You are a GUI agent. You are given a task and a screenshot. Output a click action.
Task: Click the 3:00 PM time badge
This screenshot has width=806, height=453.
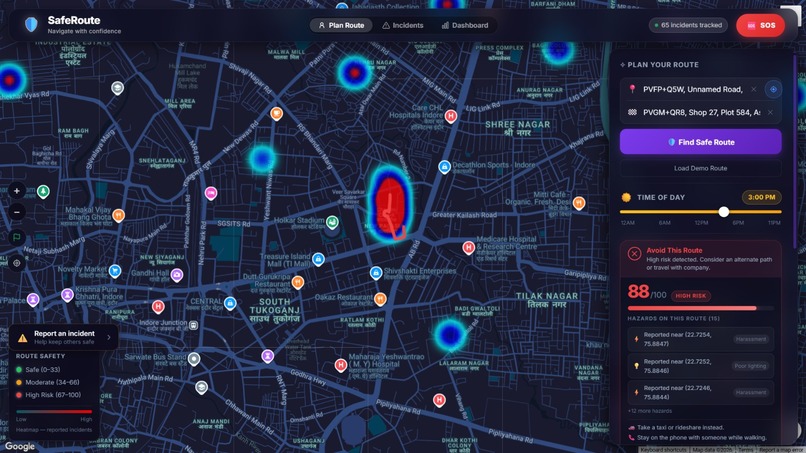point(761,197)
